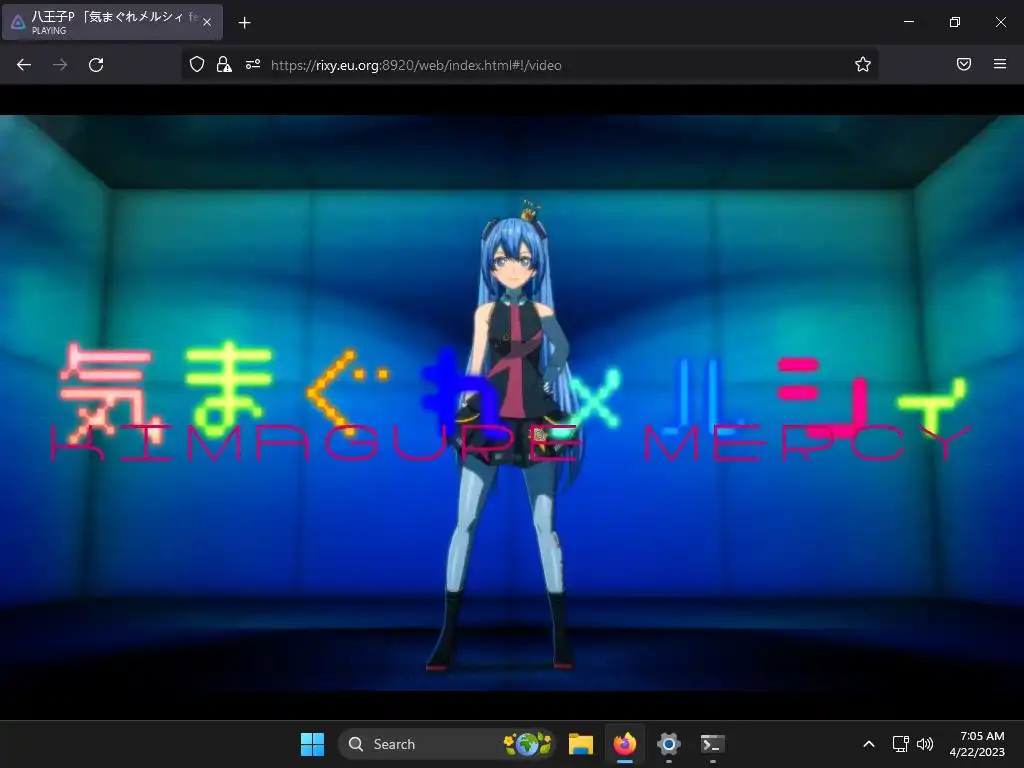Screen dimensions: 1024x768
Task: Switch to Firefox in the taskbar
Action: (625, 744)
